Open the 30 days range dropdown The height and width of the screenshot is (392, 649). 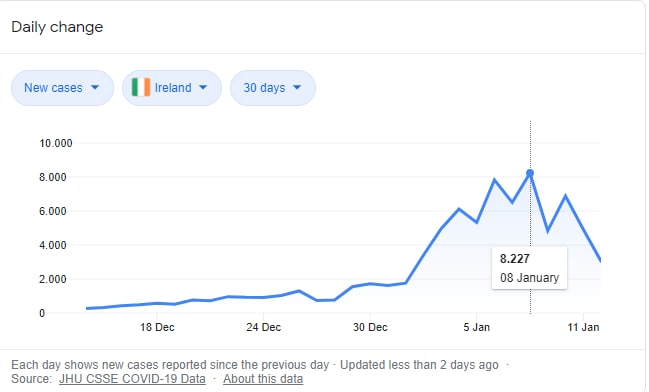click(x=273, y=88)
